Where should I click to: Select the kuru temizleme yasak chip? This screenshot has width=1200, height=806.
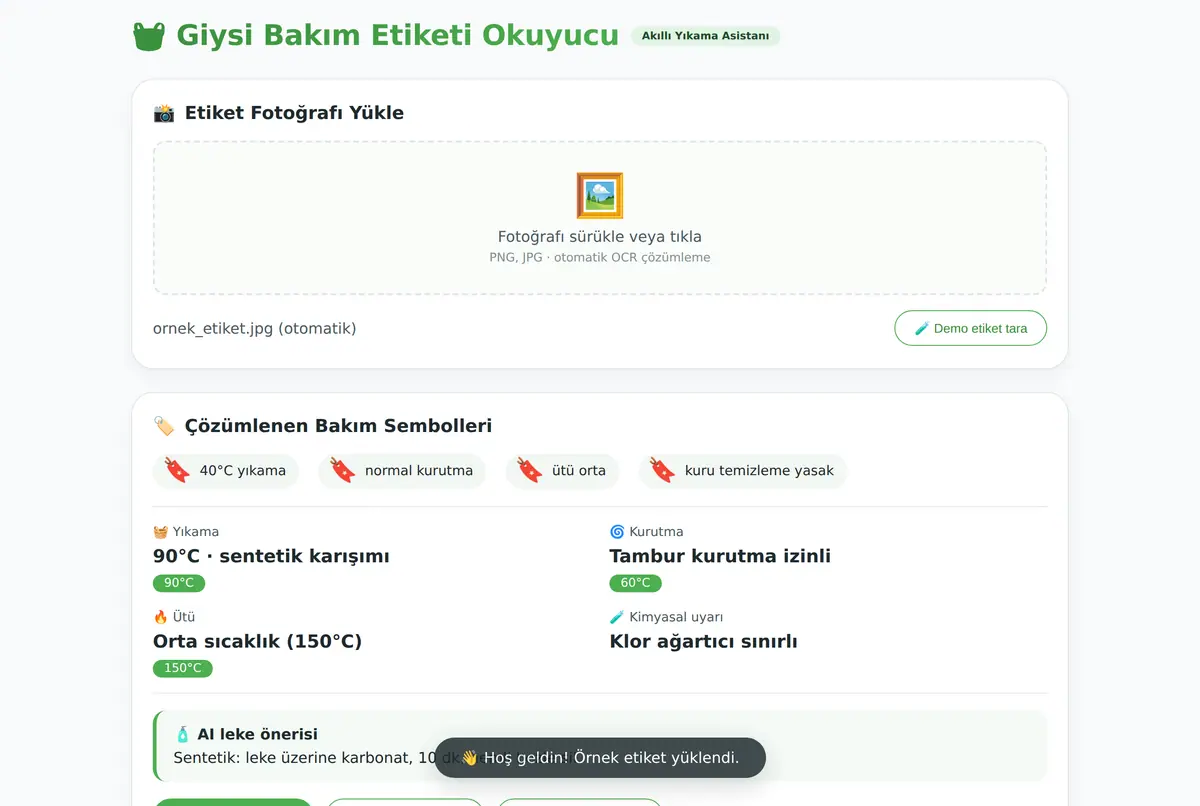(x=742, y=470)
